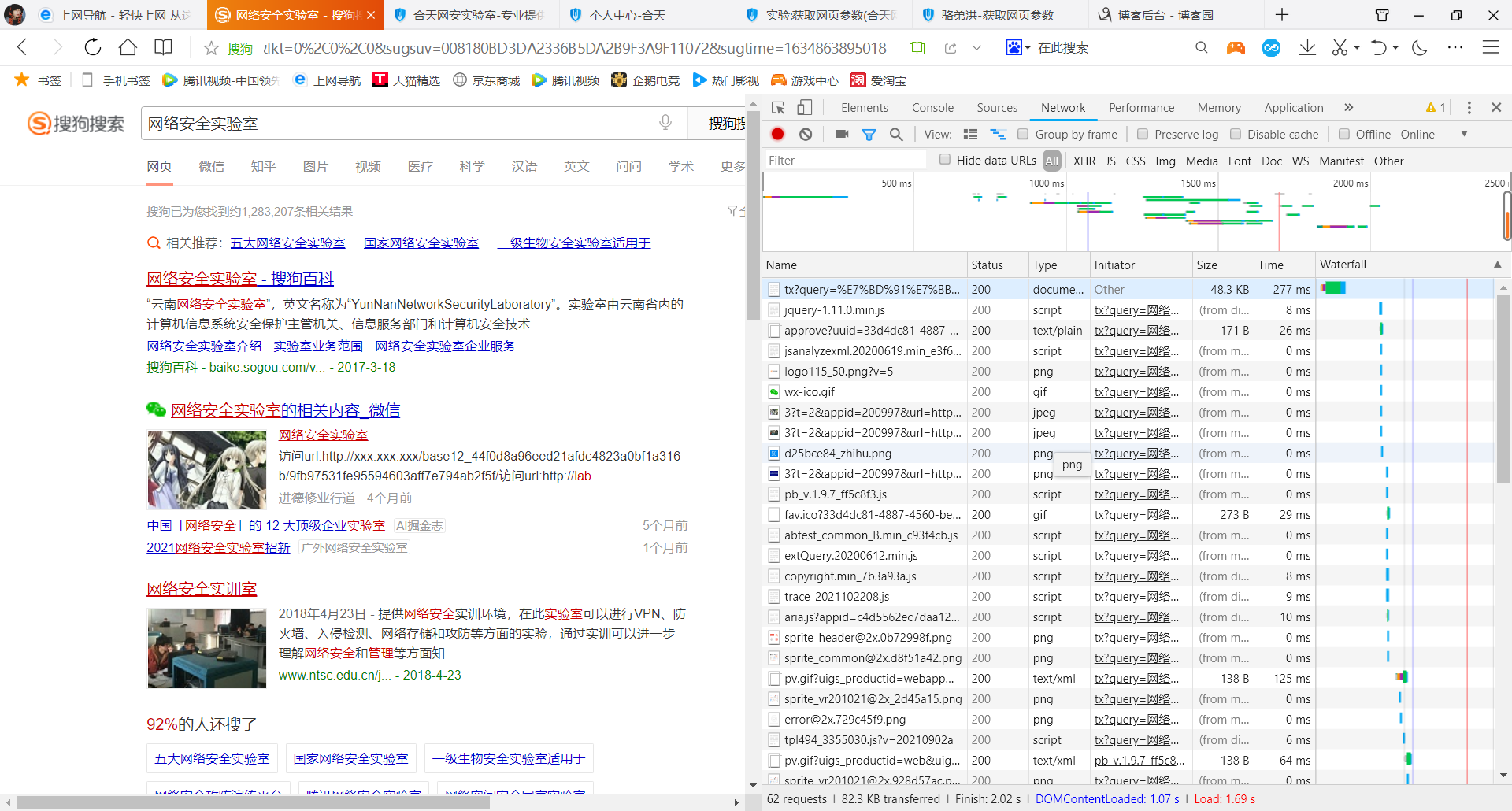Click the network timeline overview slider

pos(1508,214)
